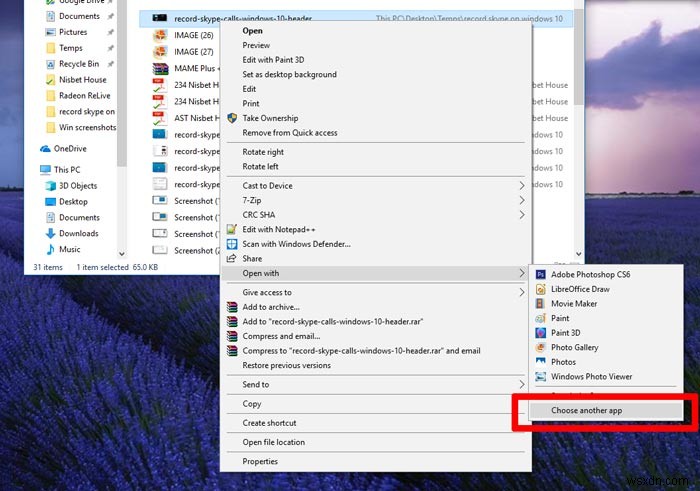Click the IMAGE (26) file icon
The image size is (700, 491).
point(160,36)
